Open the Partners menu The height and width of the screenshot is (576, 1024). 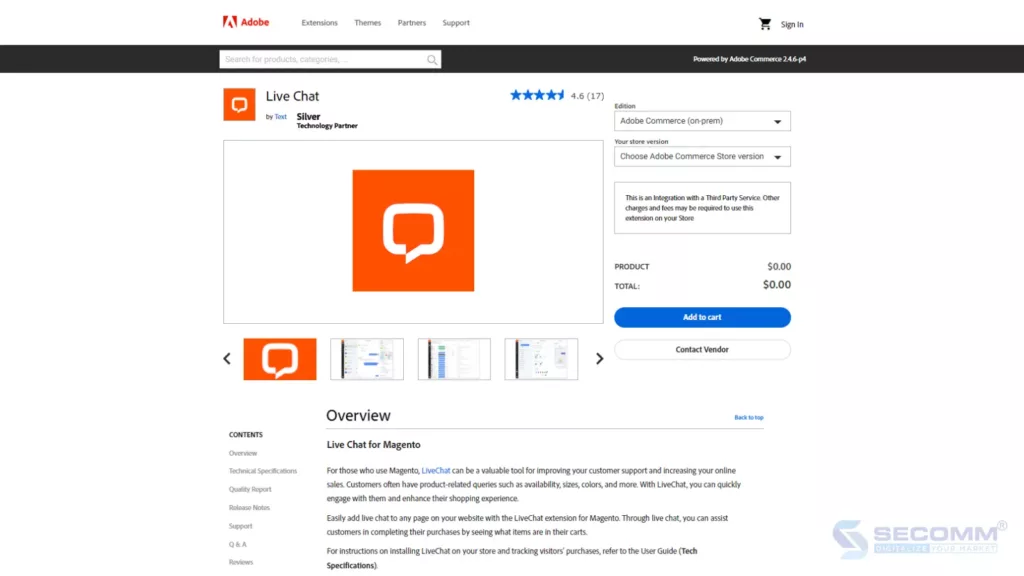coord(411,23)
